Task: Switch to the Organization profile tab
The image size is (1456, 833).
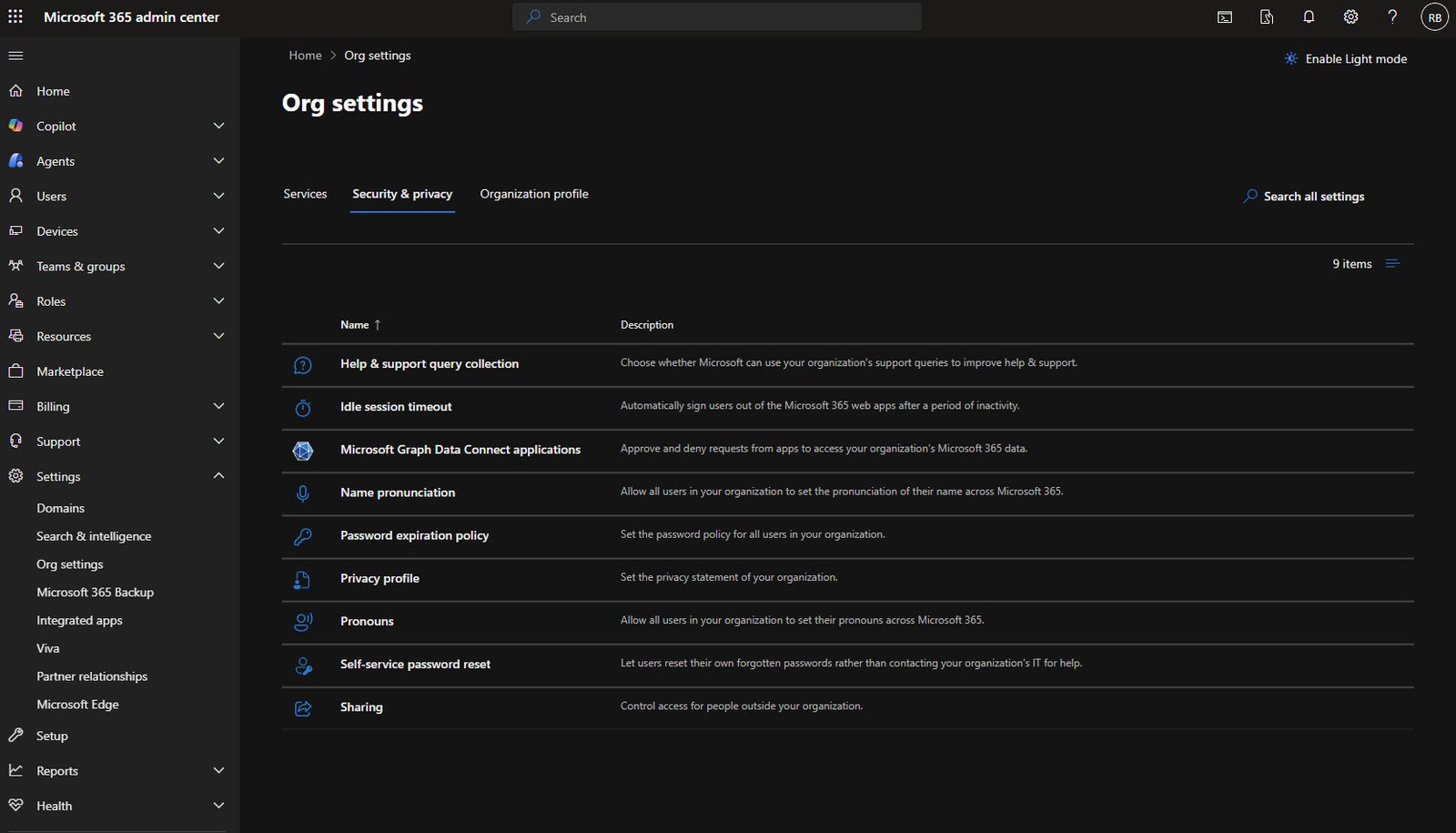Action: 534,194
